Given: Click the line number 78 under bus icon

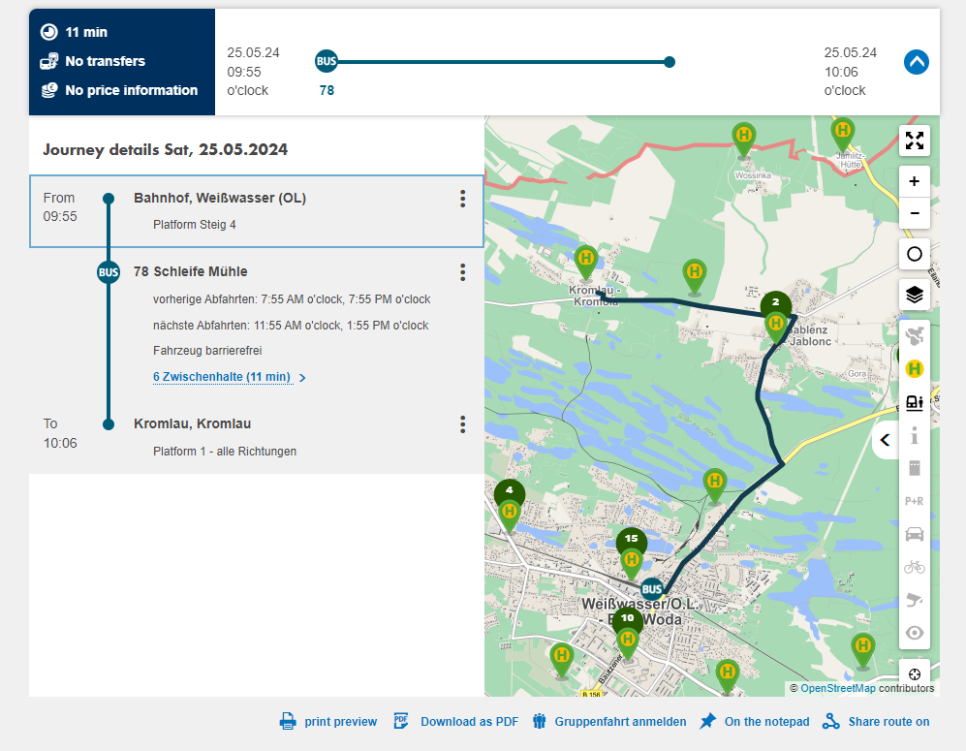Looking at the screenshot, I should point(327,91).
